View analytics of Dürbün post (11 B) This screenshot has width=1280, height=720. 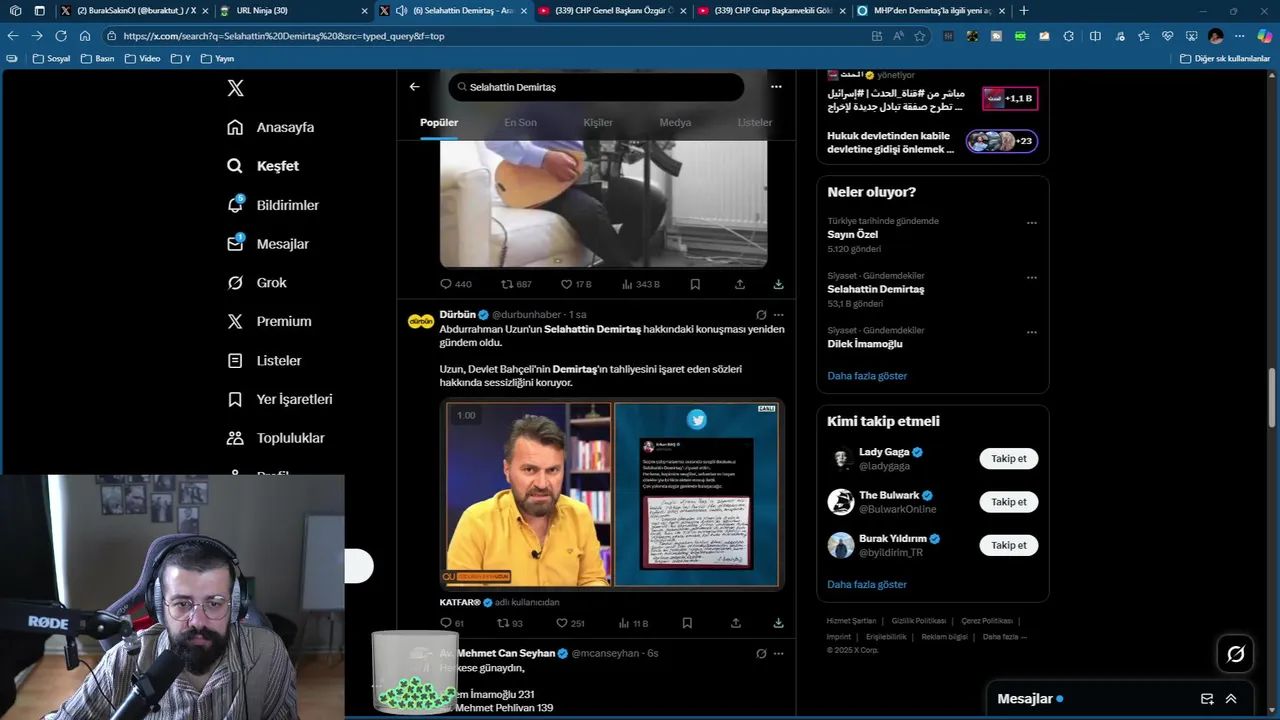pyautogui.click(x=633, y=623)
